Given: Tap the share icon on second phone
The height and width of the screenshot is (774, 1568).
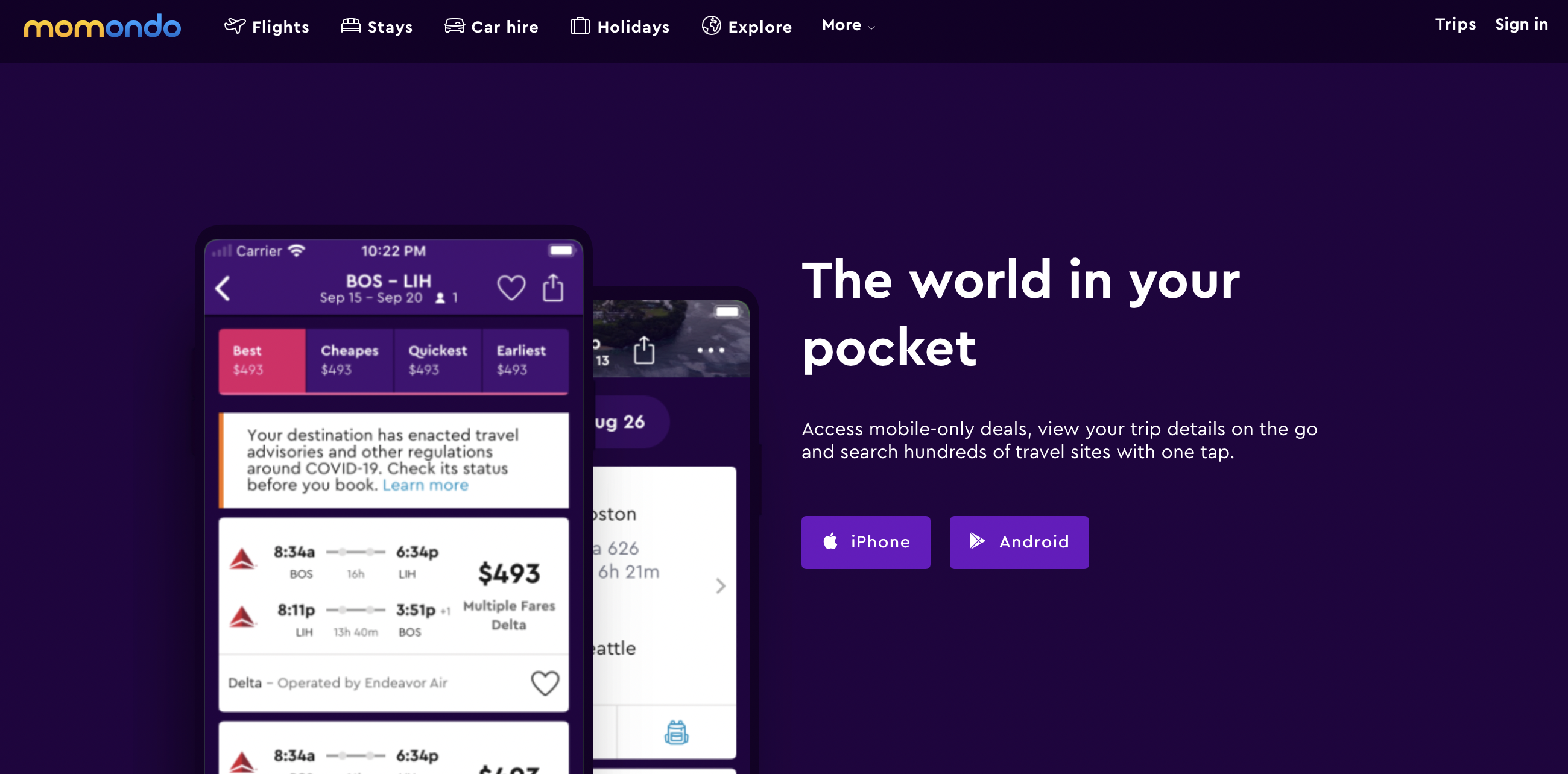Looking at the screenshot, I should [643, 350].
